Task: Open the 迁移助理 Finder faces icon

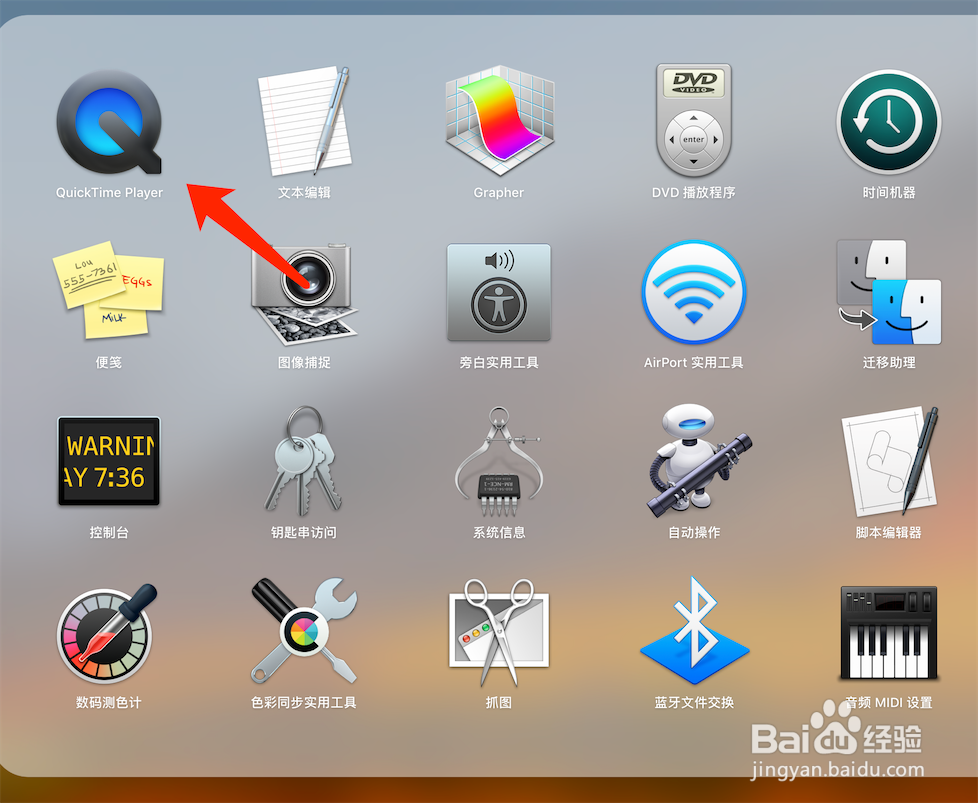Action: (889, 292)
